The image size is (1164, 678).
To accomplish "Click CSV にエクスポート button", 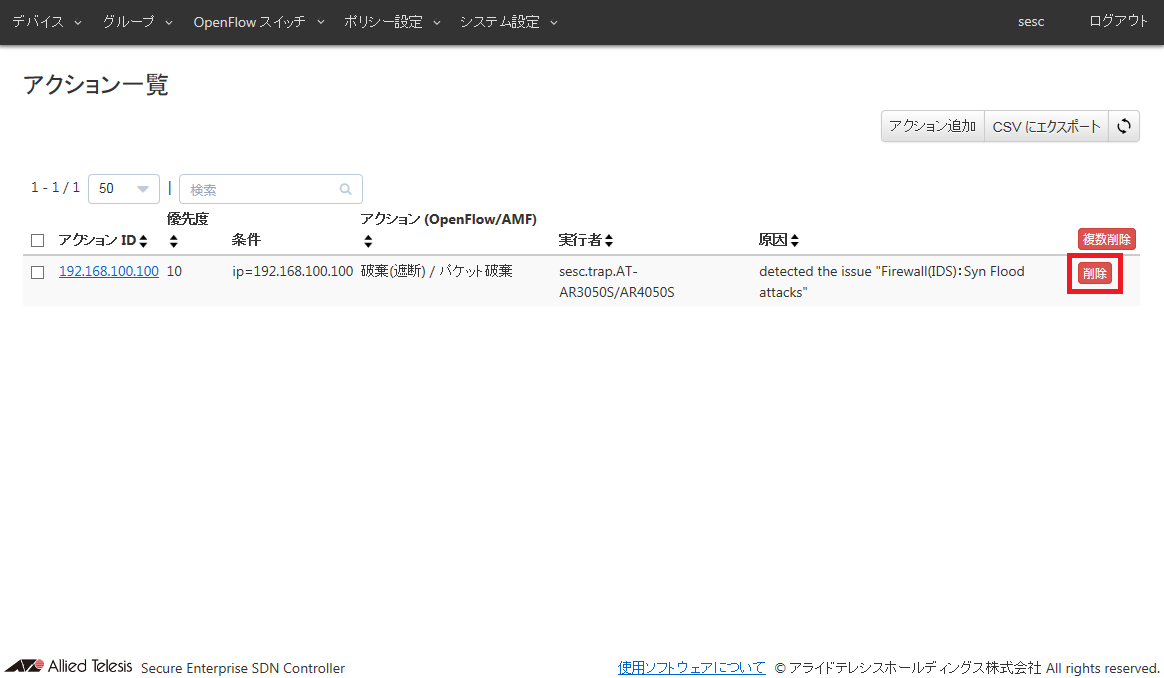I will tap(1046, 126).
